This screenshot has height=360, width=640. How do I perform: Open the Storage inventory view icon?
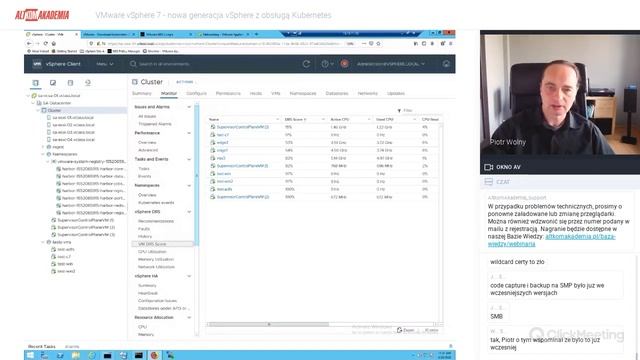point(70,83)
